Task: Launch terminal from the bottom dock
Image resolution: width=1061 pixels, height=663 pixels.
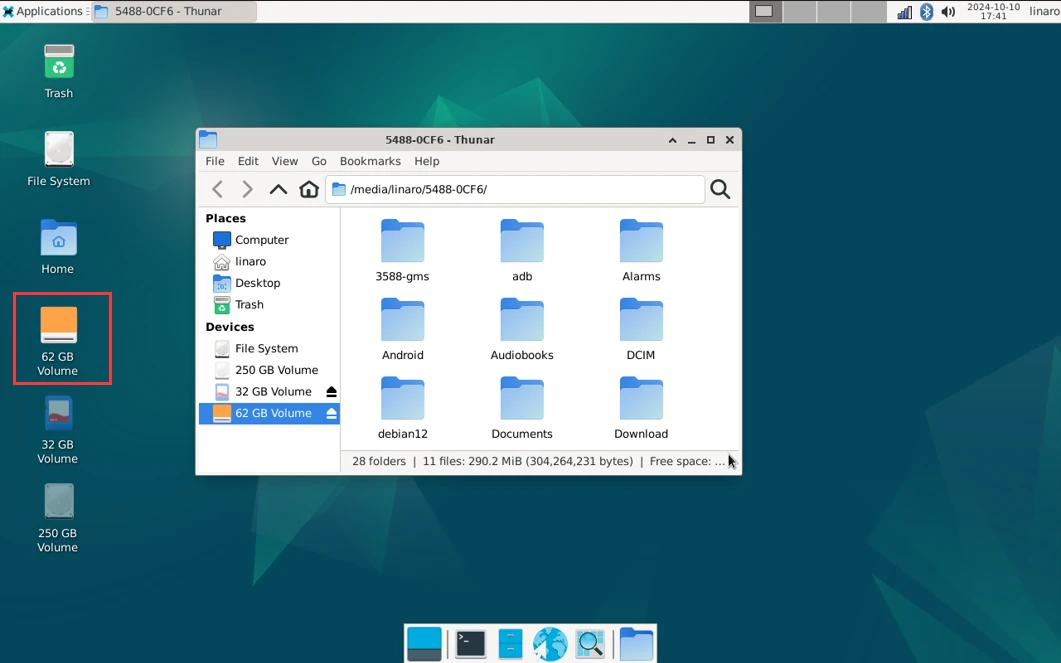Action: coord(470,643)
